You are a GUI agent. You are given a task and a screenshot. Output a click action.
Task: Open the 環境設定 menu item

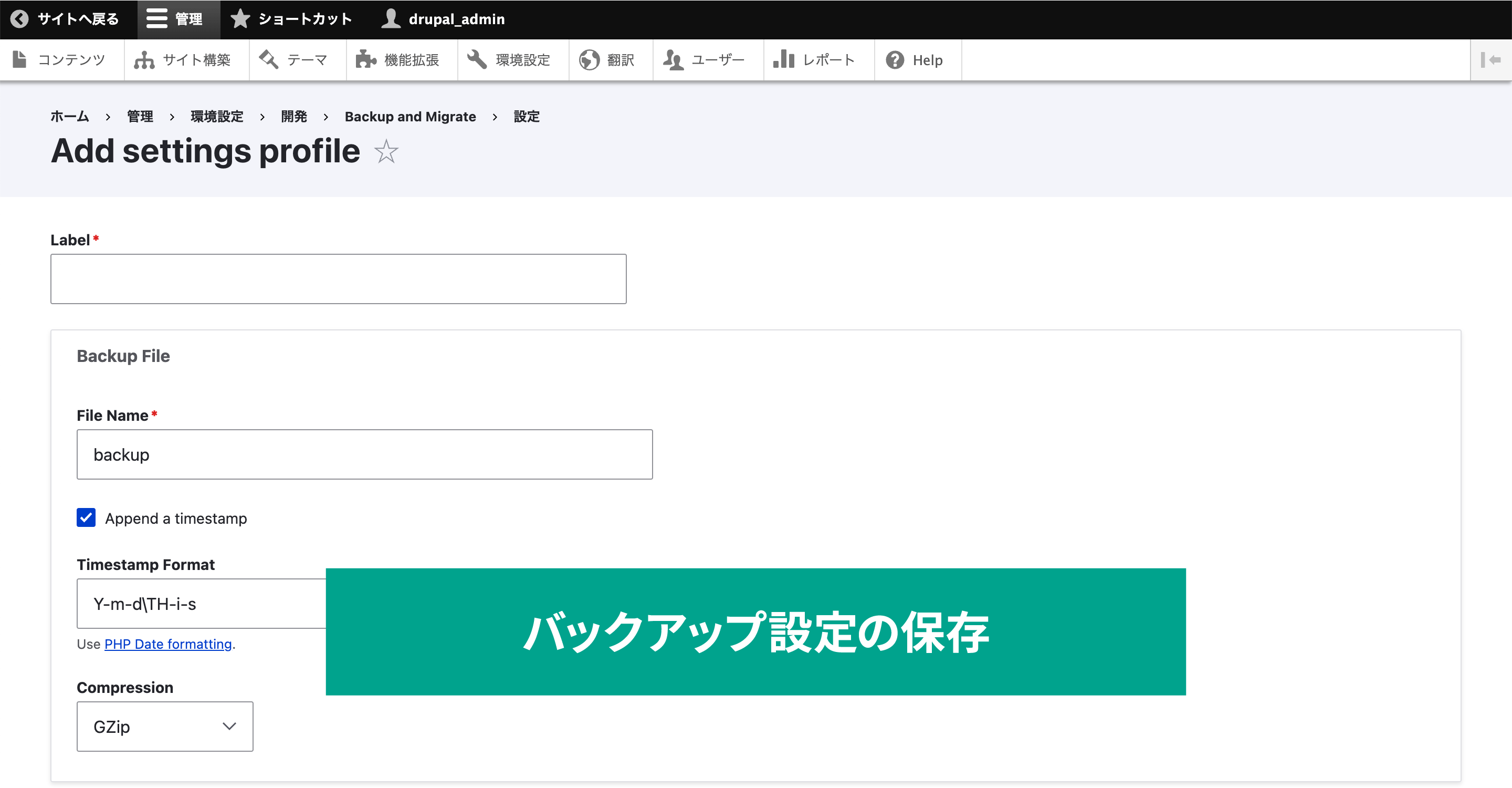tap(513, 60)
